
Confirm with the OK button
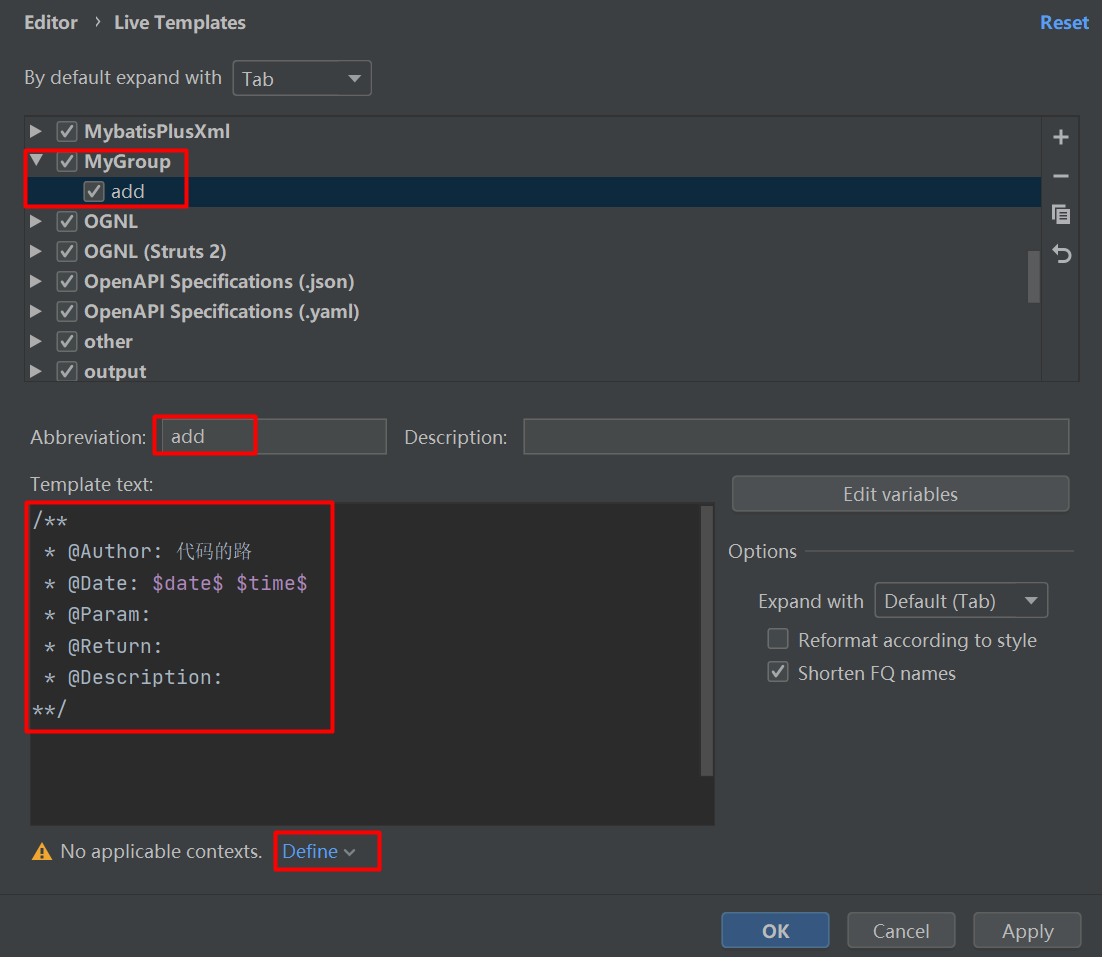775,930
